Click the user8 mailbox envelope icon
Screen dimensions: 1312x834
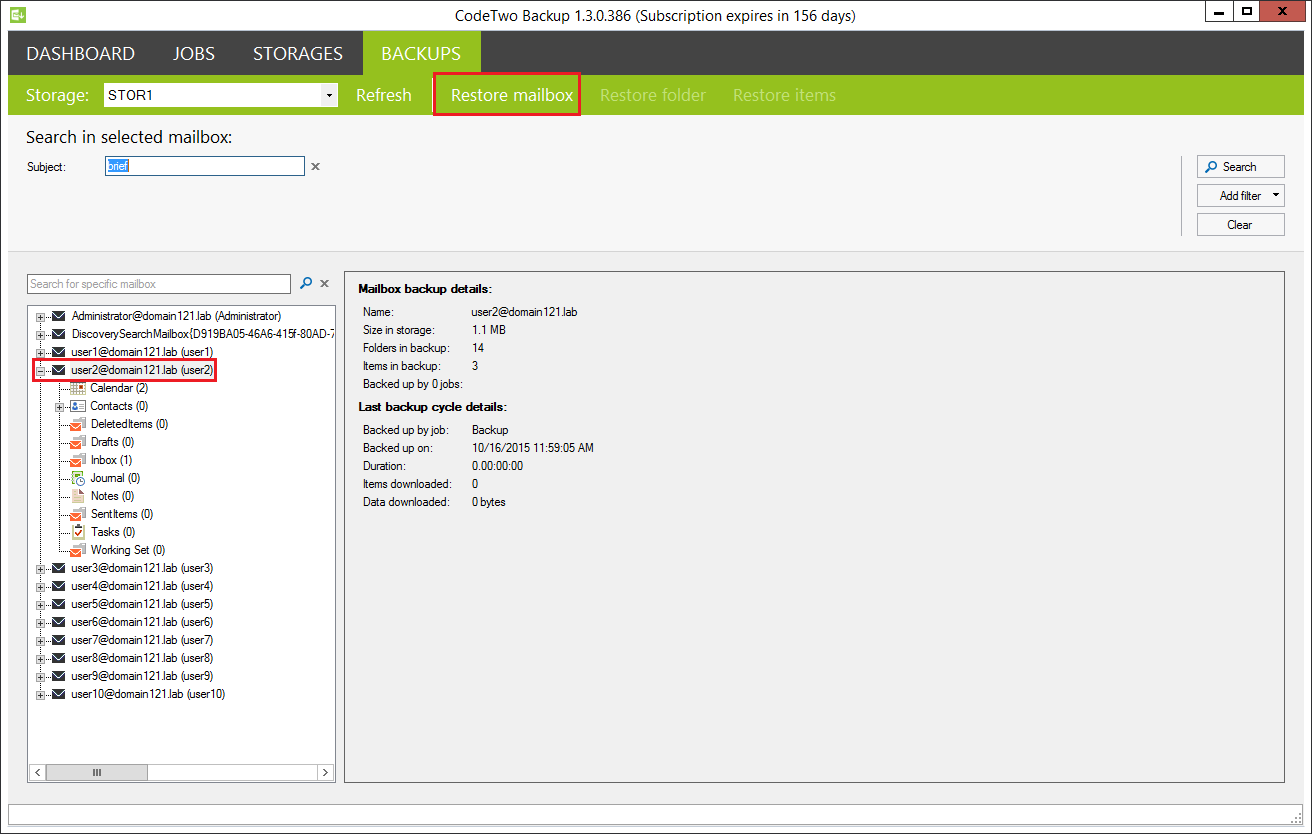pos(59,658)
